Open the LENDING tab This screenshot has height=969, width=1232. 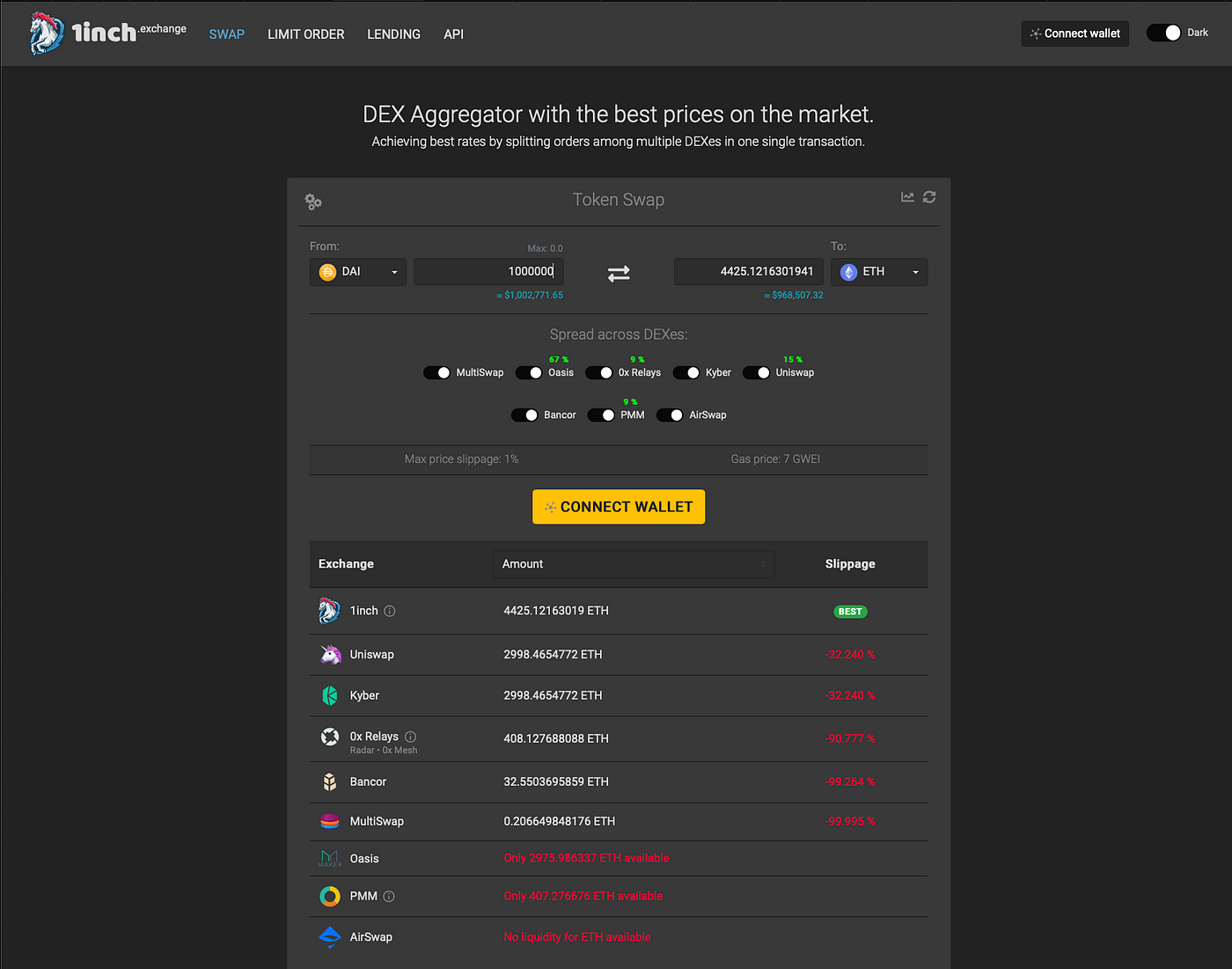point(393,34)
